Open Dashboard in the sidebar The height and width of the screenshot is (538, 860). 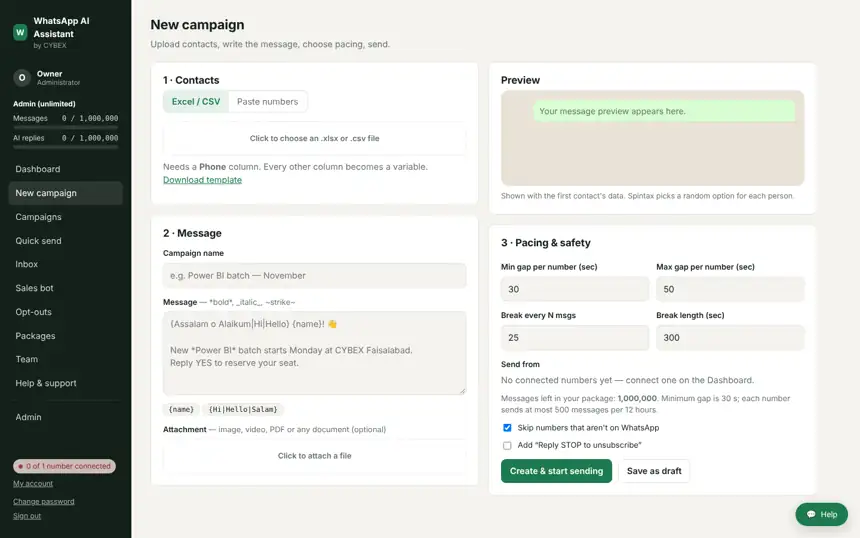click(65, 169)
